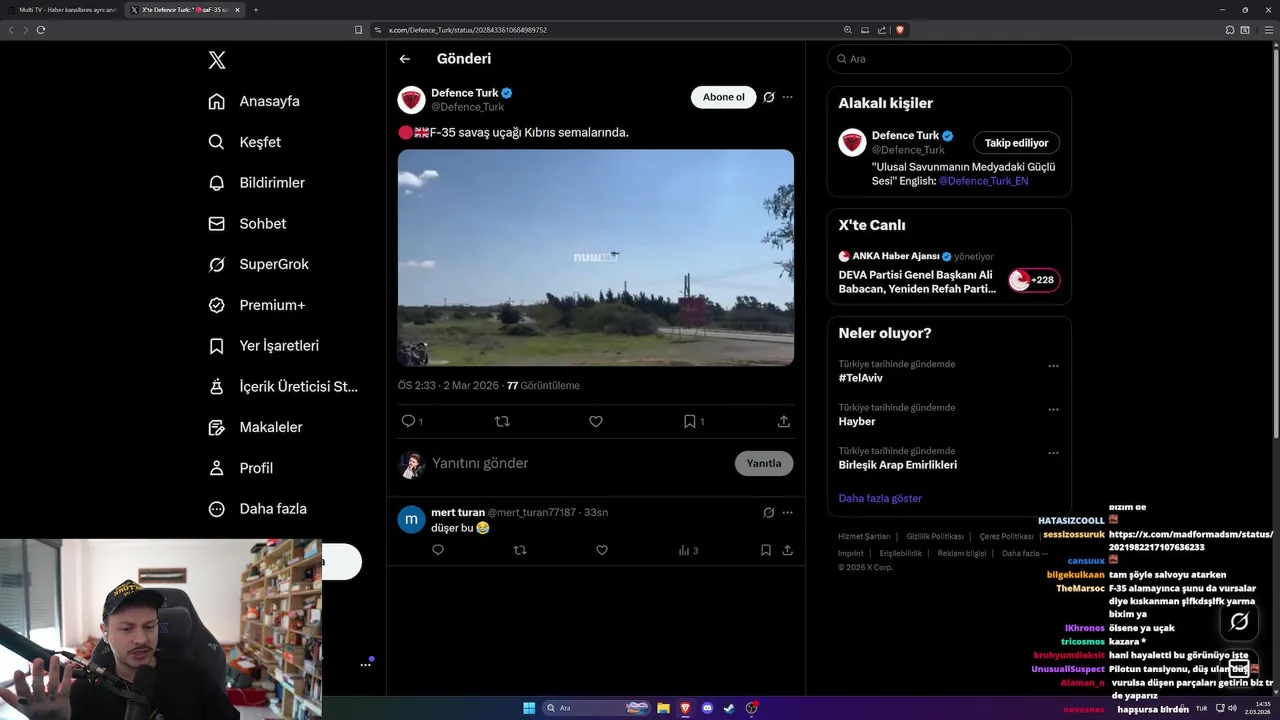The height and width of the screenshot is (720, 1280).
Task: Open Sohbet messages
Action: 247,224
